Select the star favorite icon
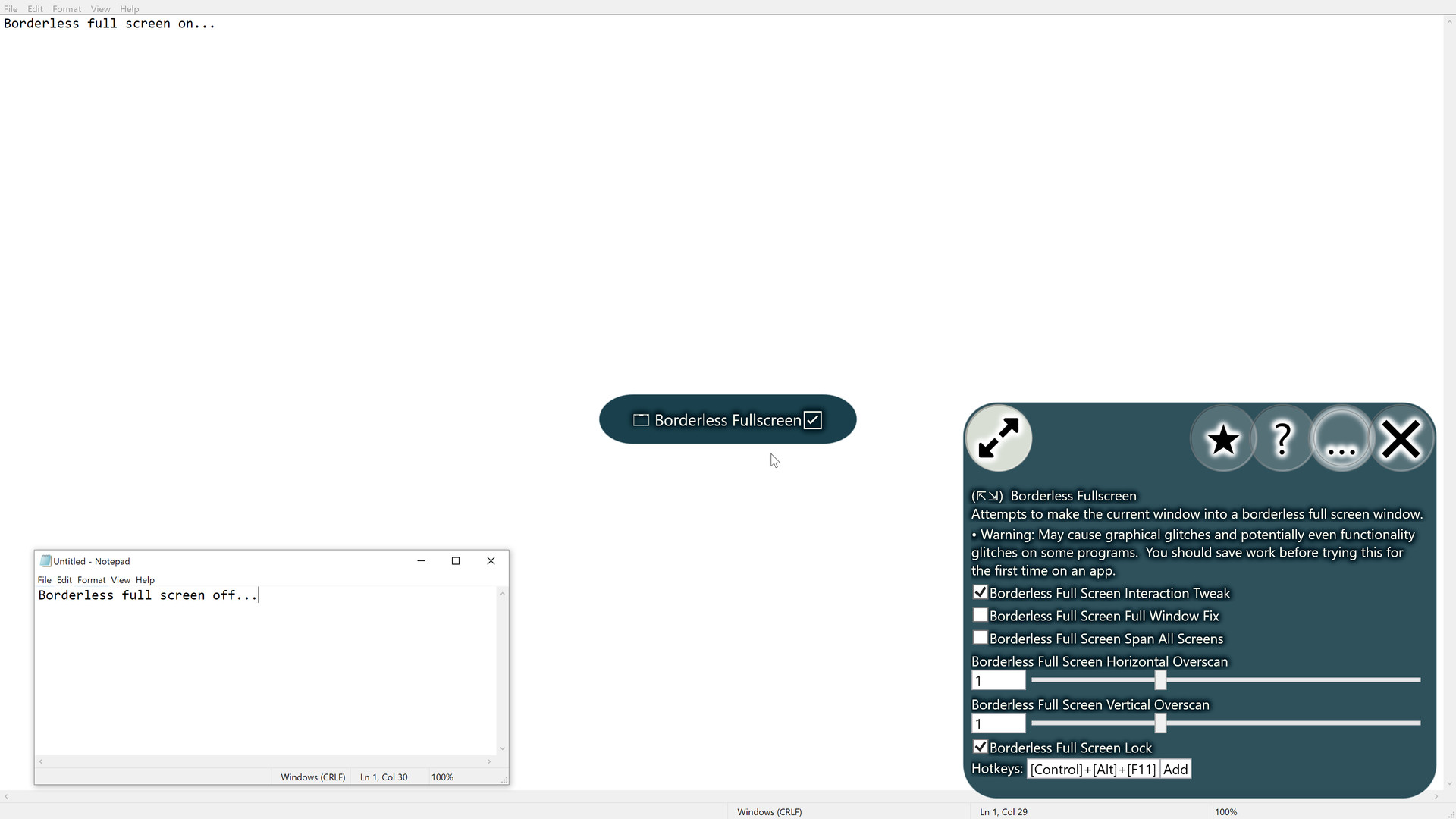This screenshot has width=1456, height=819. (1222, 438)
